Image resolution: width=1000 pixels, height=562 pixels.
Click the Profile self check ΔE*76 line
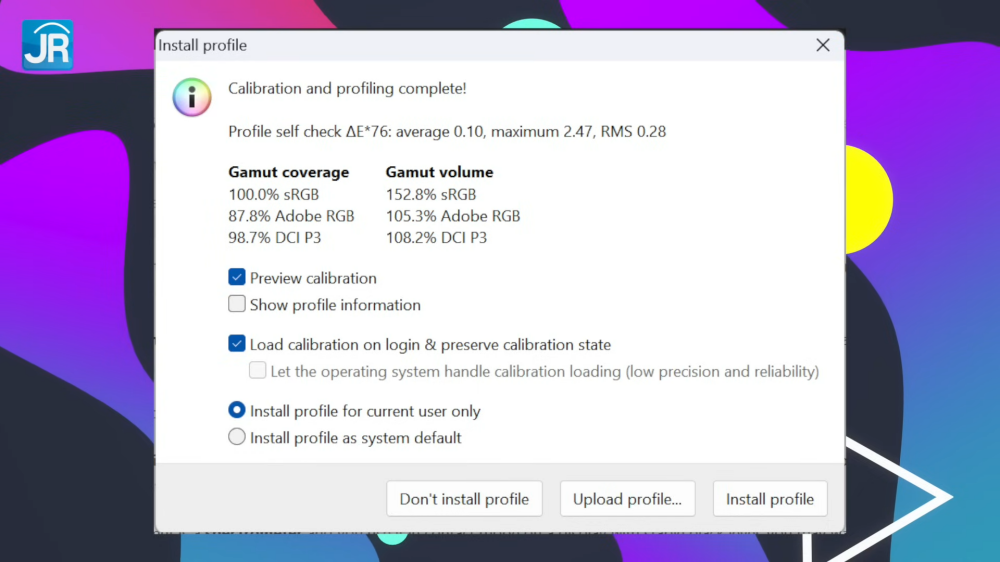(x=446, y=131)
